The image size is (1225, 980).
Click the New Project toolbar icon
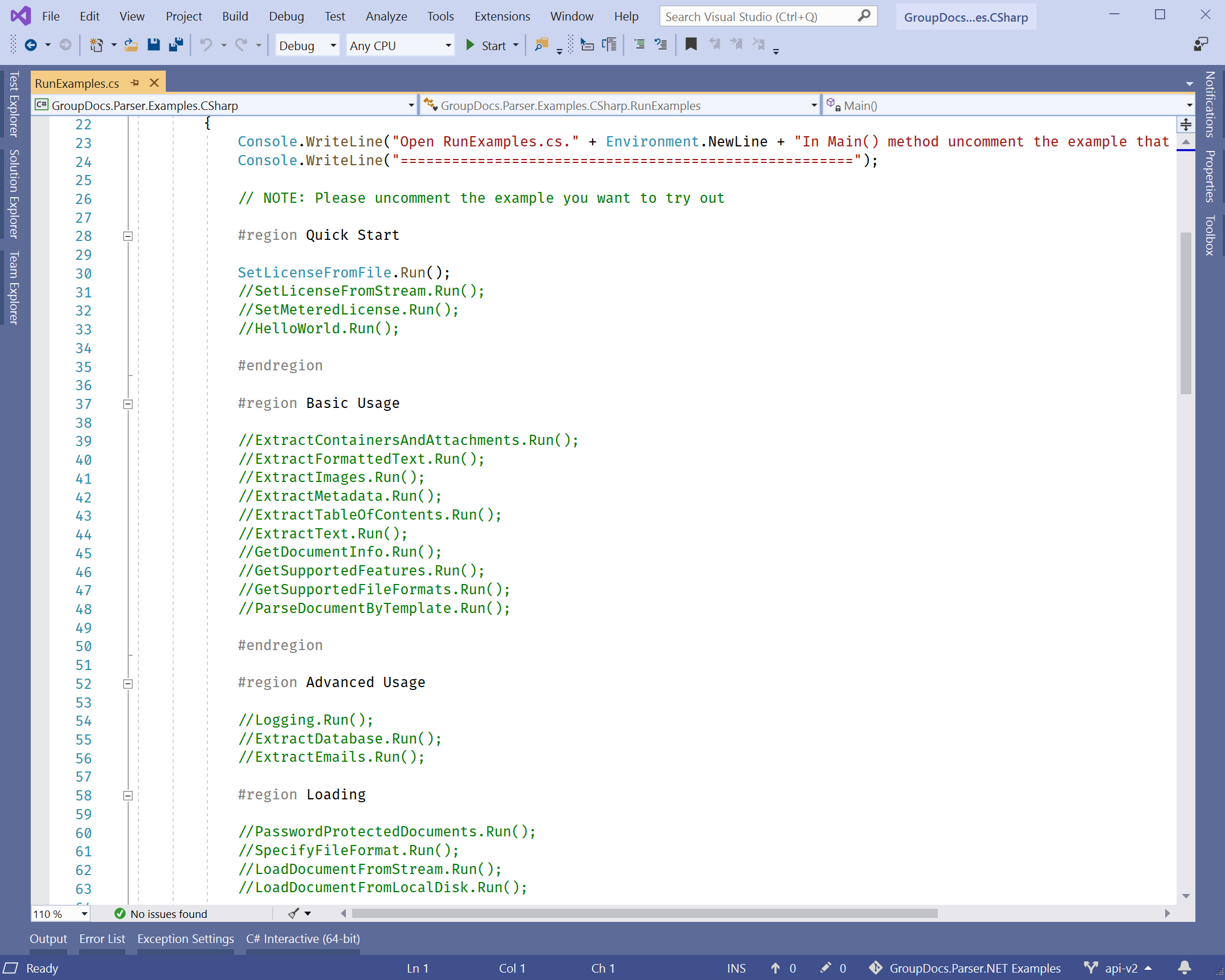pos(96,45)
